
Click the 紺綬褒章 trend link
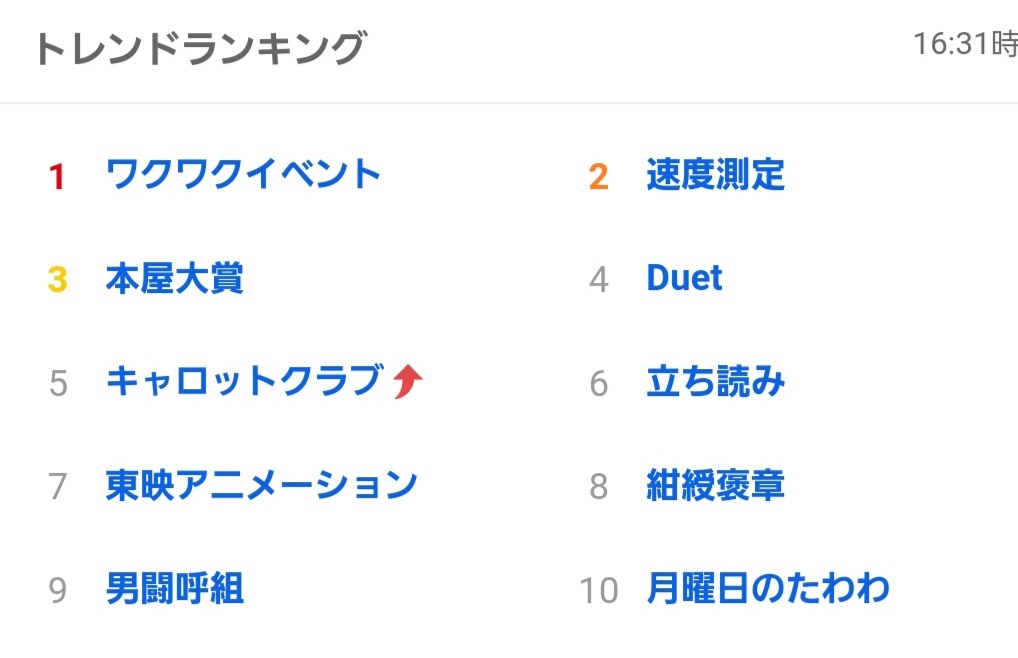click(x=715, y=485)
